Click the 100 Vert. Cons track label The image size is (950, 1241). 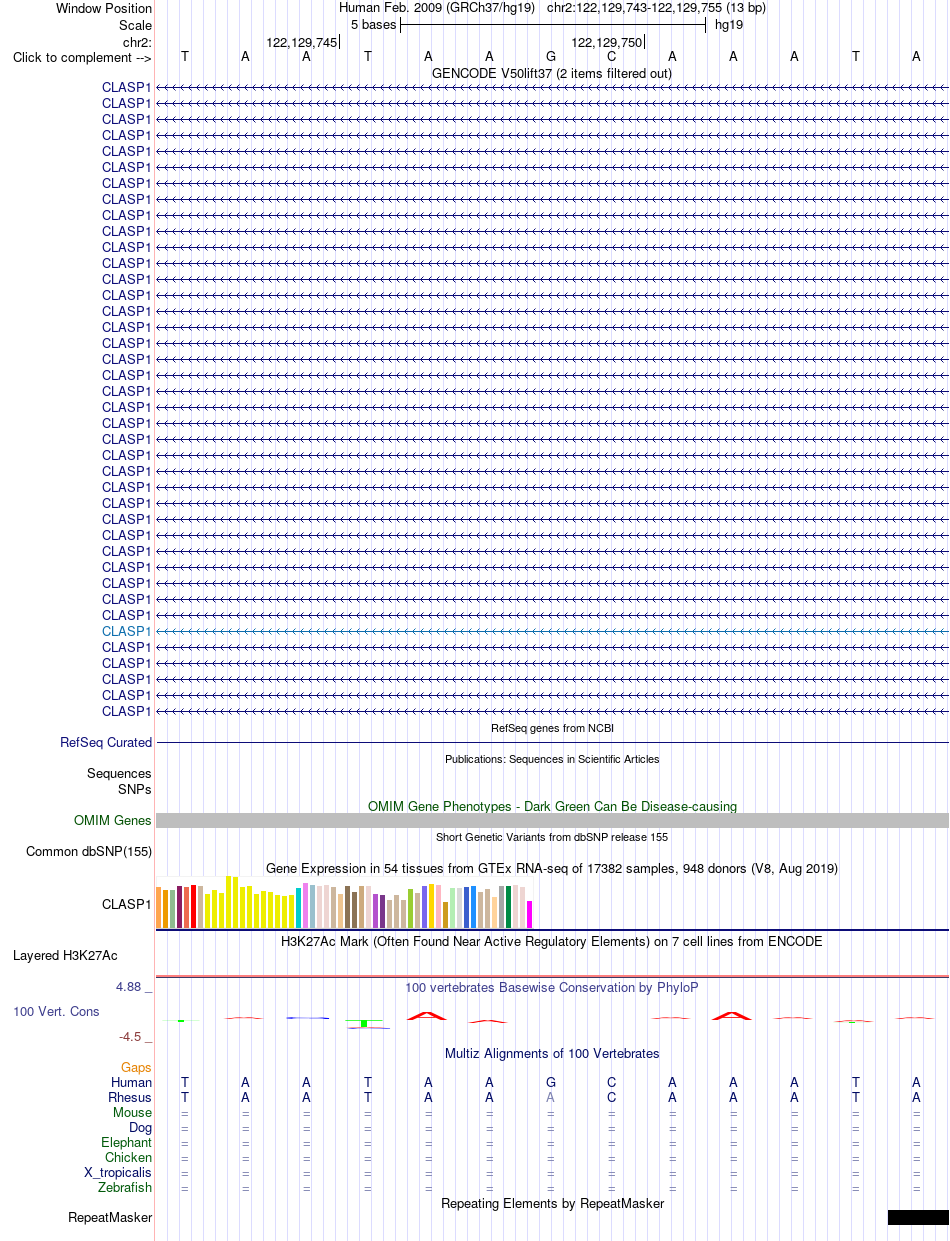[x=56, y=1012]
